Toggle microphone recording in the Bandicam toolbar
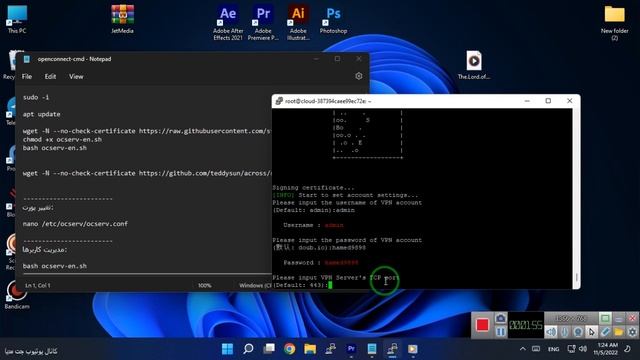The height and width of the screenshot is (360, 640). click(x=564, y=332)
